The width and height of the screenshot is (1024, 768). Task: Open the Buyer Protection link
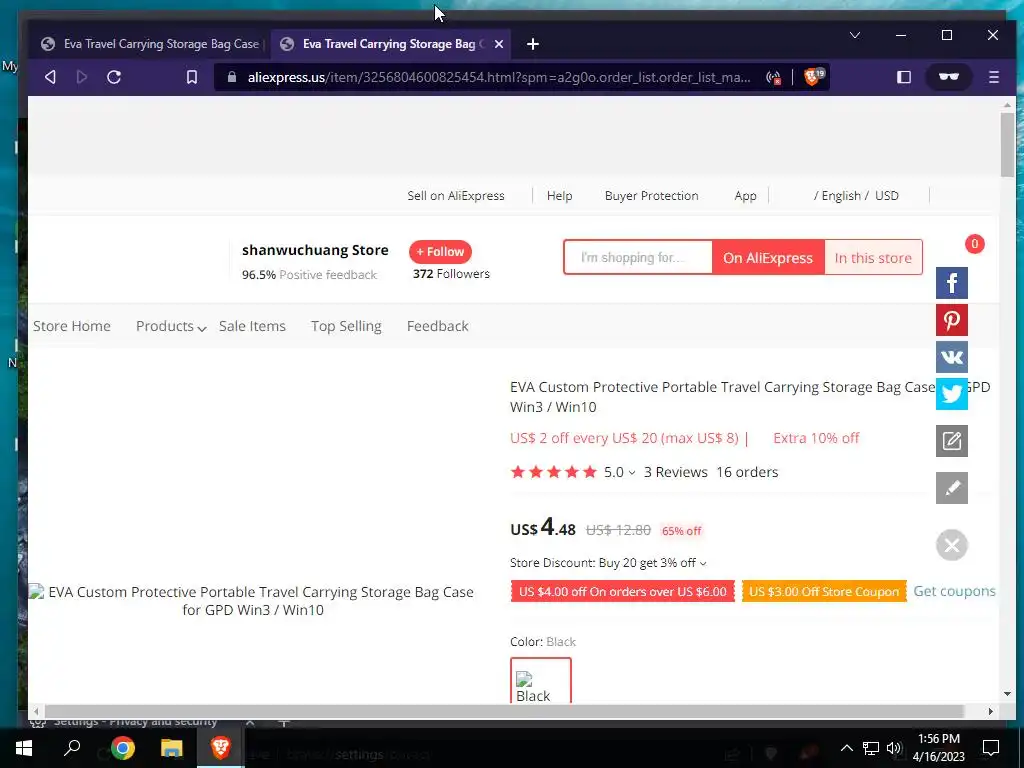652,196
